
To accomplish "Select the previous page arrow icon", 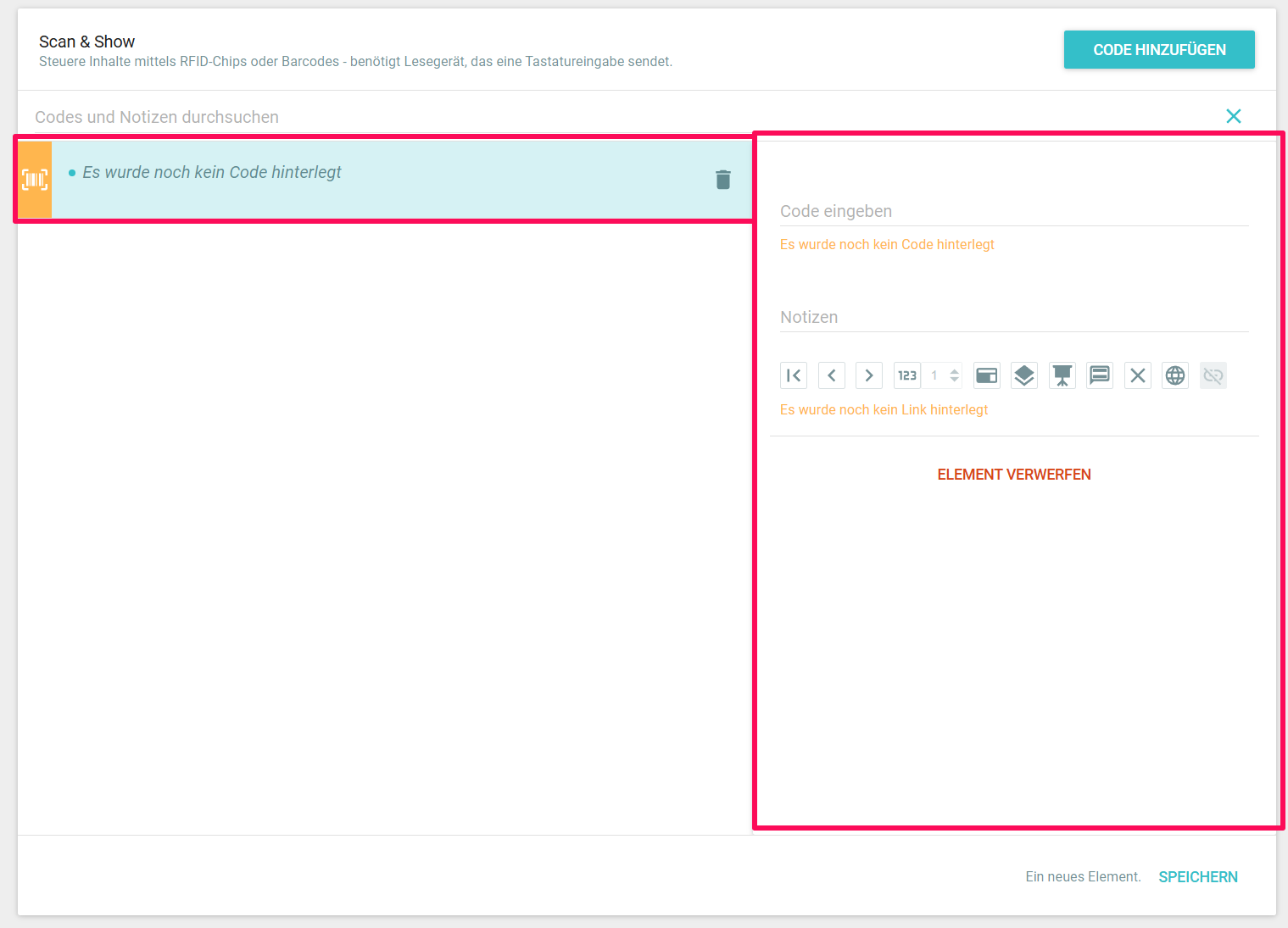I will point(831,375).
